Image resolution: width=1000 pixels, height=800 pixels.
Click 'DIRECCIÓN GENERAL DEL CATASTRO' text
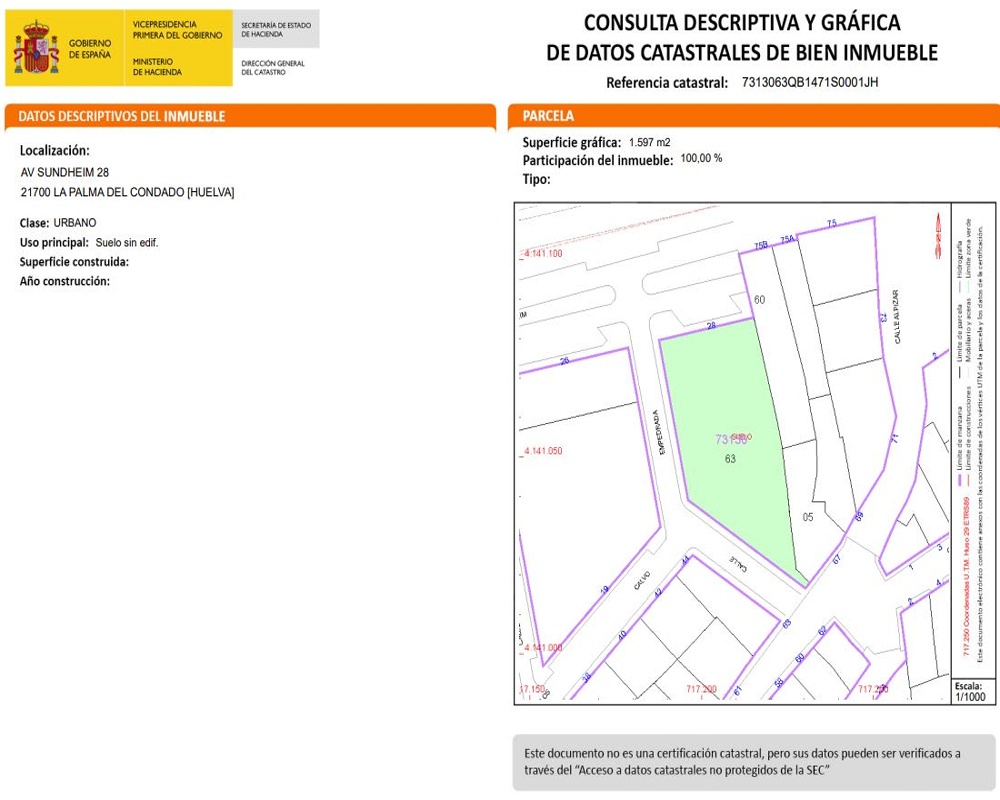[273, 68]
